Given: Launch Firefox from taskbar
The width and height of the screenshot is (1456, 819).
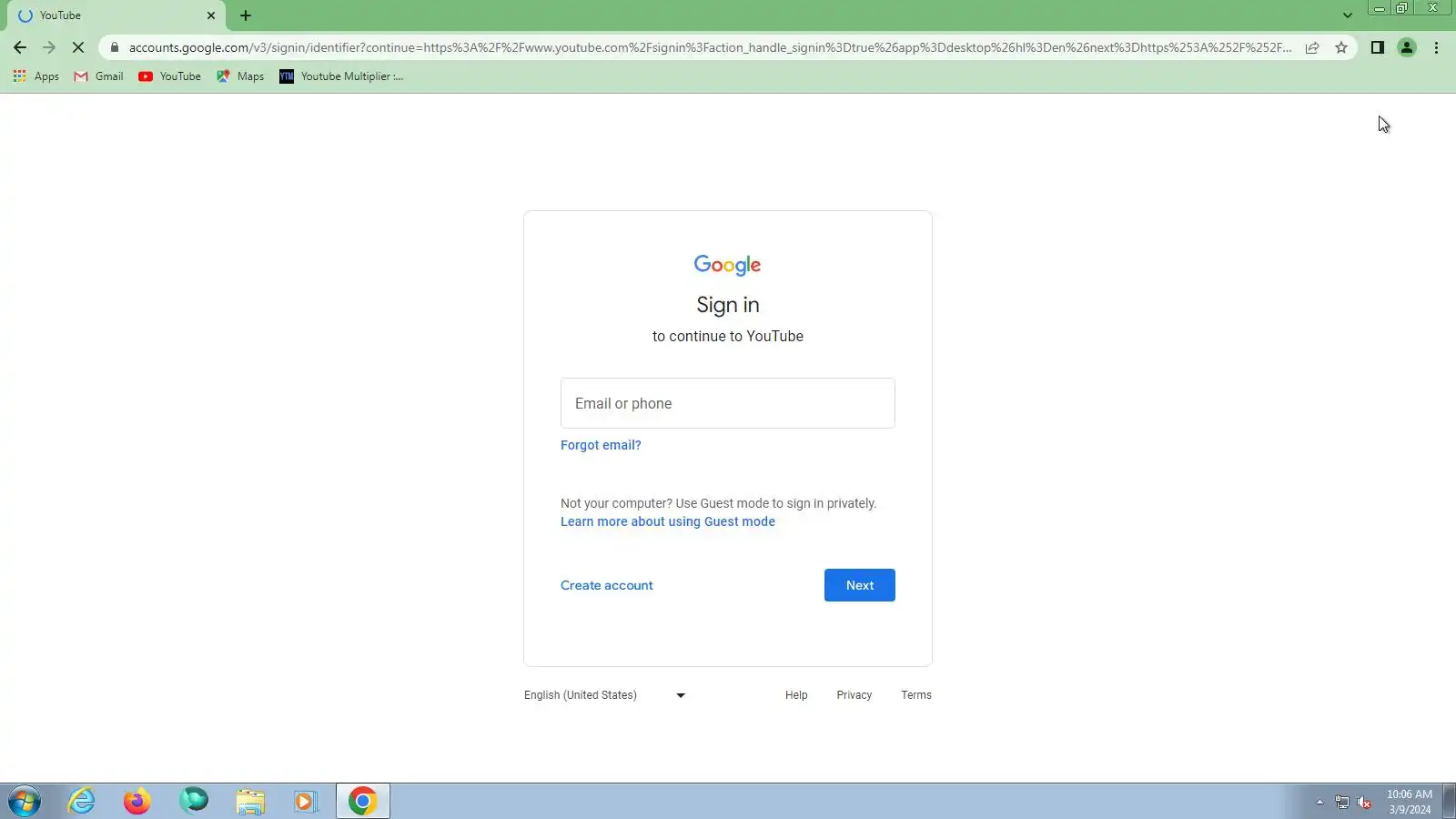Looking at the screenshot, I should (x=137, y=802).
